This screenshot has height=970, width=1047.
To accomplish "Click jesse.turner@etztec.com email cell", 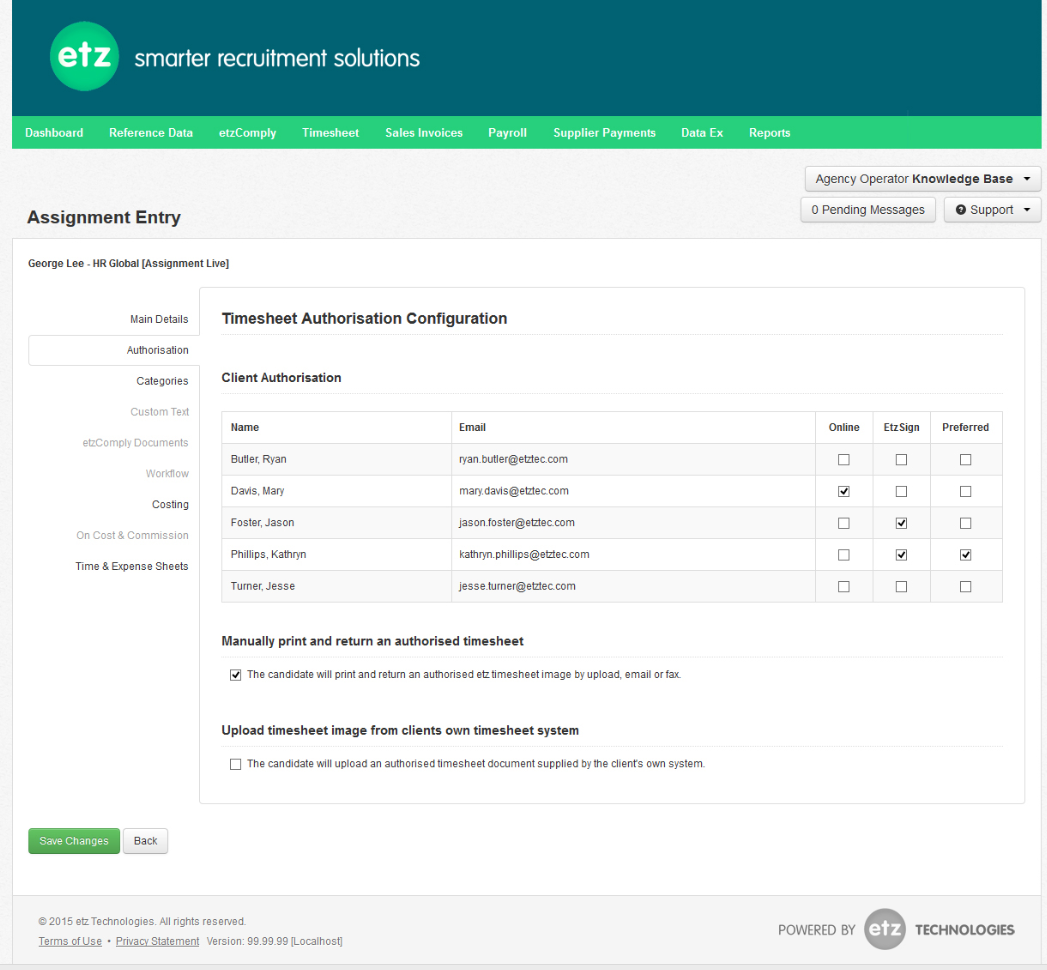I will [633, 586].
